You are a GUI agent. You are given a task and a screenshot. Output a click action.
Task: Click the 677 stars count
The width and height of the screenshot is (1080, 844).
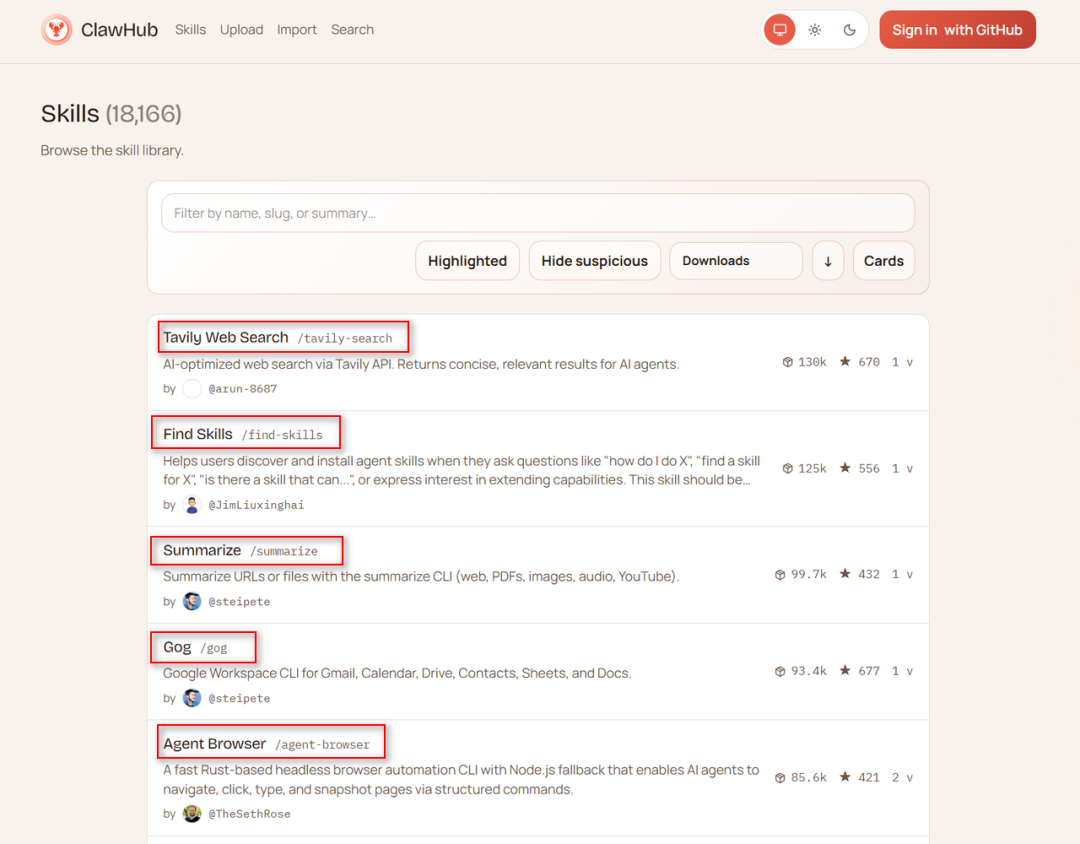tap(869, 670)
